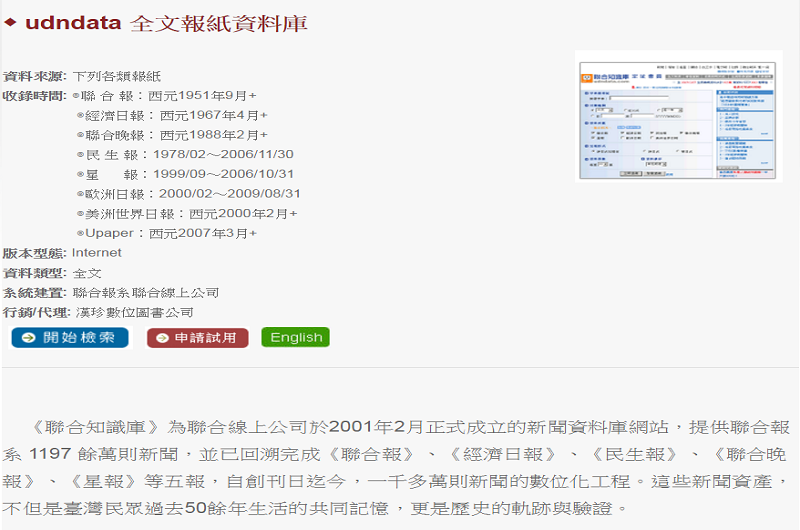
Task: Select text 美洲世界日報: 西元2000年2月+
Action: pyautogui.click(x=191, y=214)
